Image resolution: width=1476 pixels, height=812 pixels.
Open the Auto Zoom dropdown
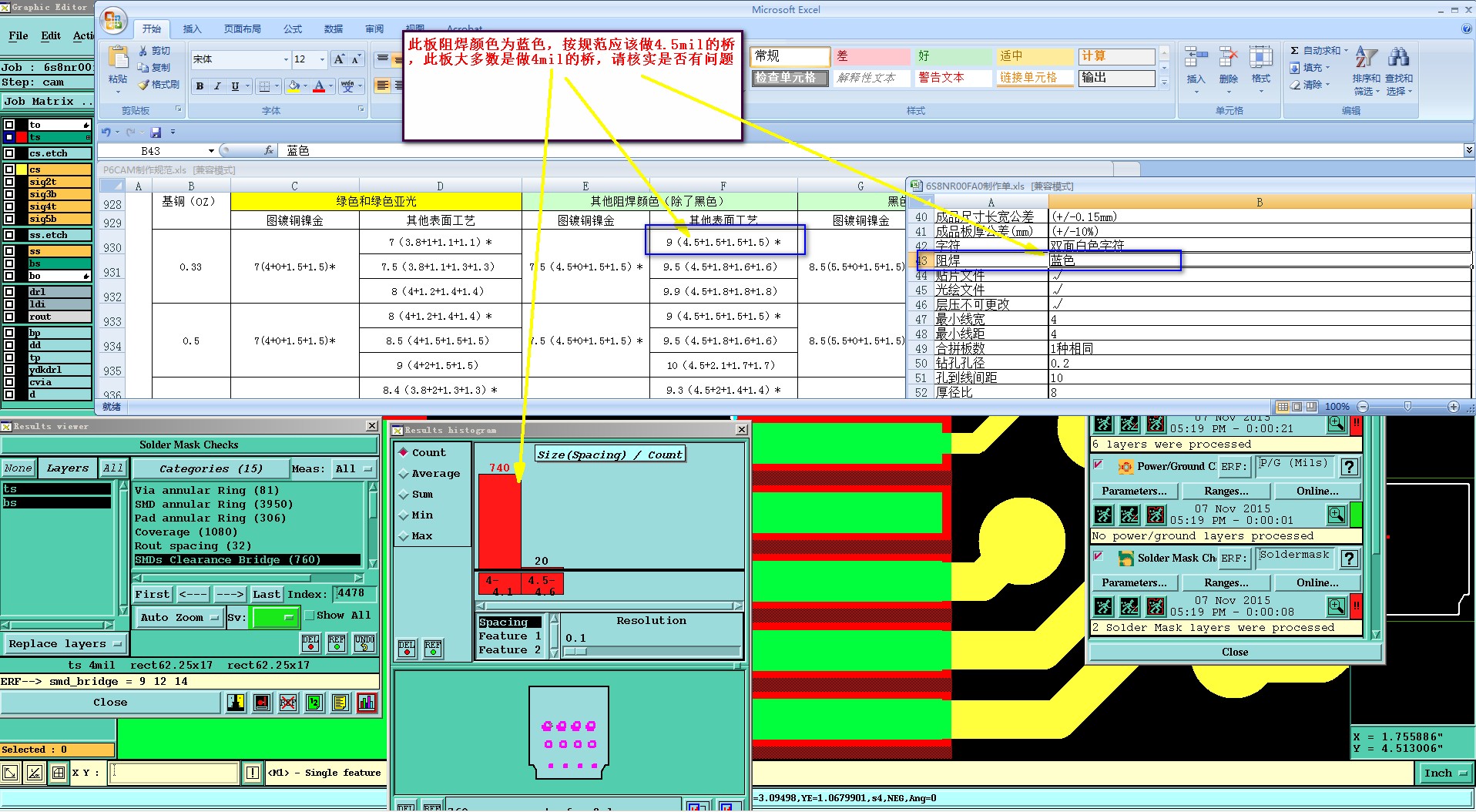click(x=179, y=617)
